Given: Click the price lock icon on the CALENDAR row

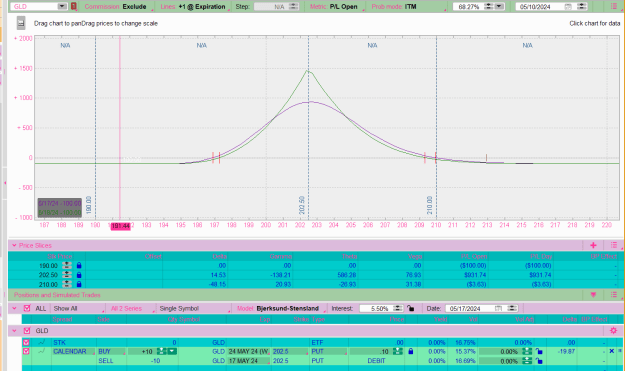Looking at the screenshot, I should (411, 351).
